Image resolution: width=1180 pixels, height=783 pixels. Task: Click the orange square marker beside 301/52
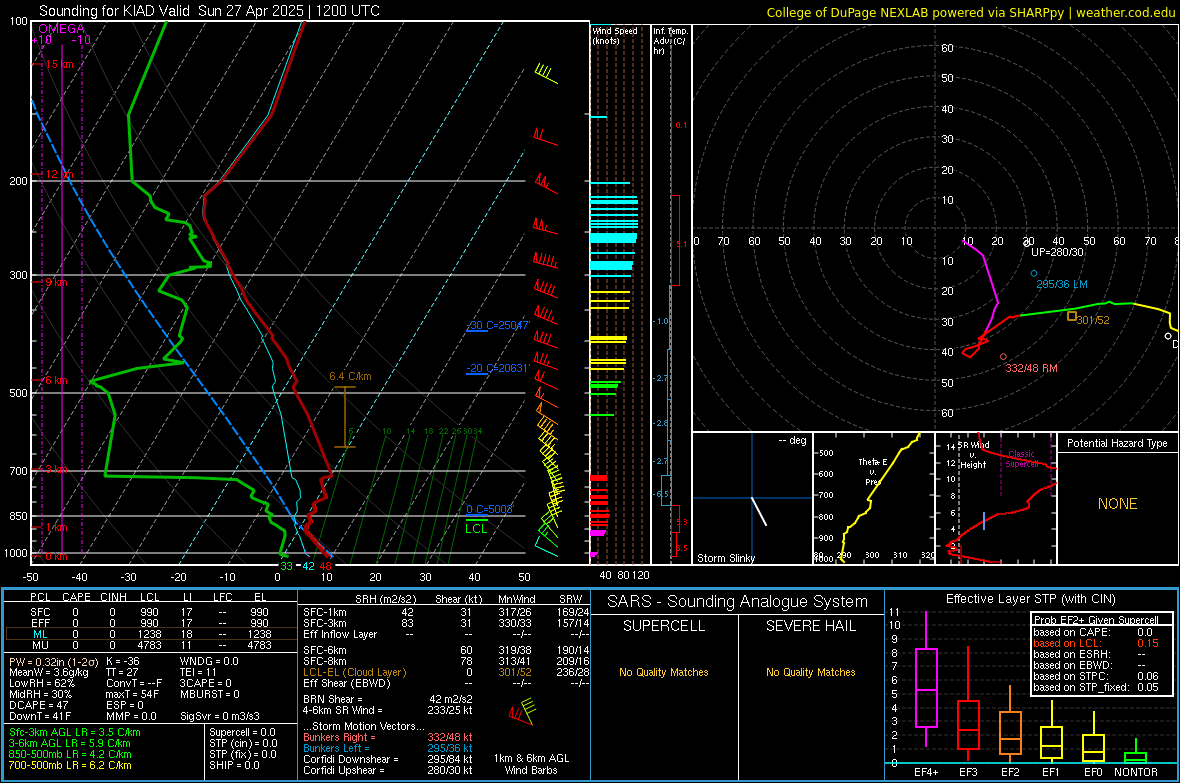coord(1072,316)
